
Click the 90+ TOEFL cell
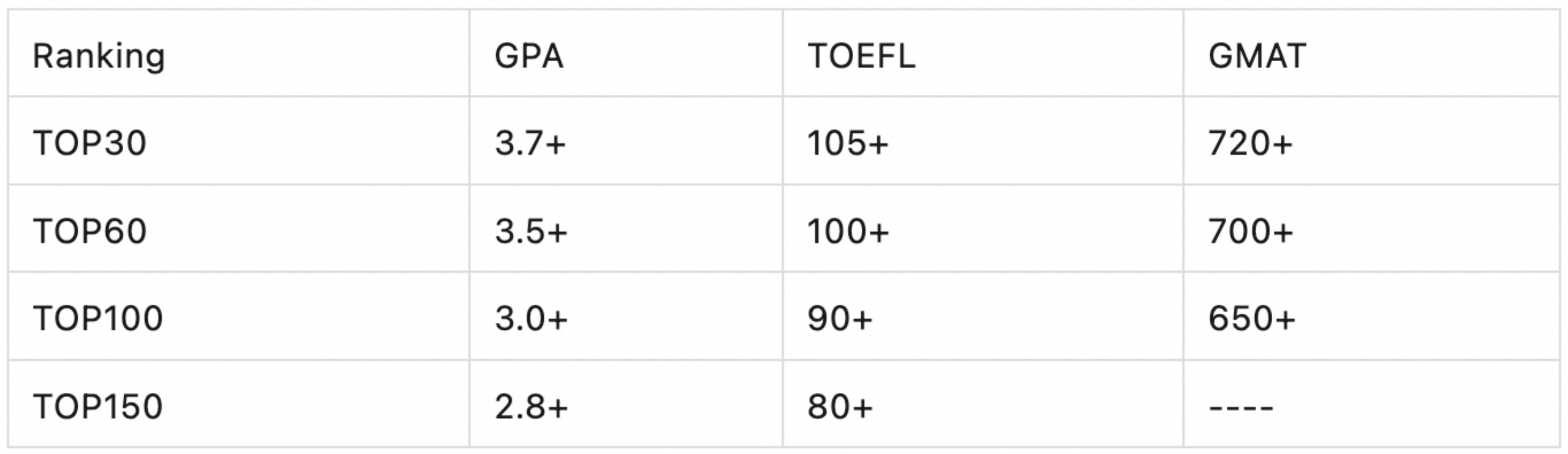coord(983,316)
